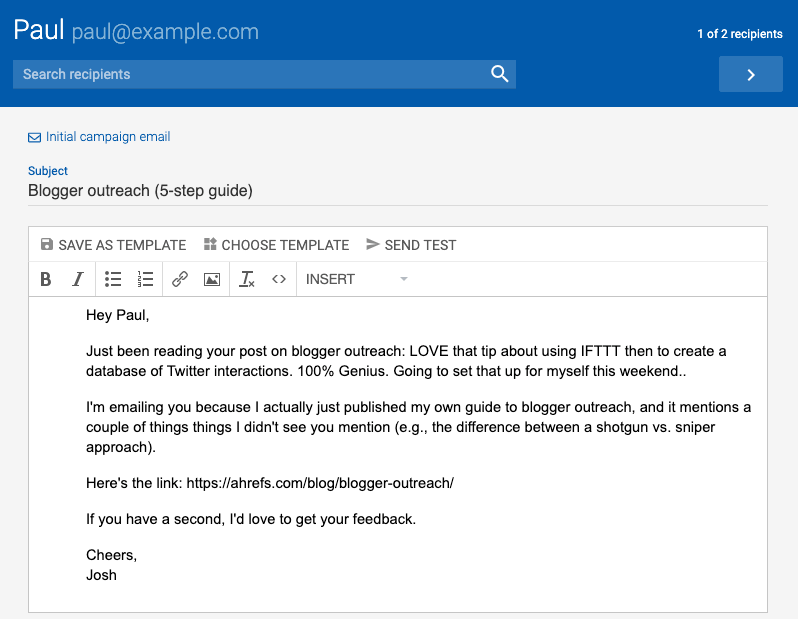Click the envelope icon beside campaign email

coord(35,137)
